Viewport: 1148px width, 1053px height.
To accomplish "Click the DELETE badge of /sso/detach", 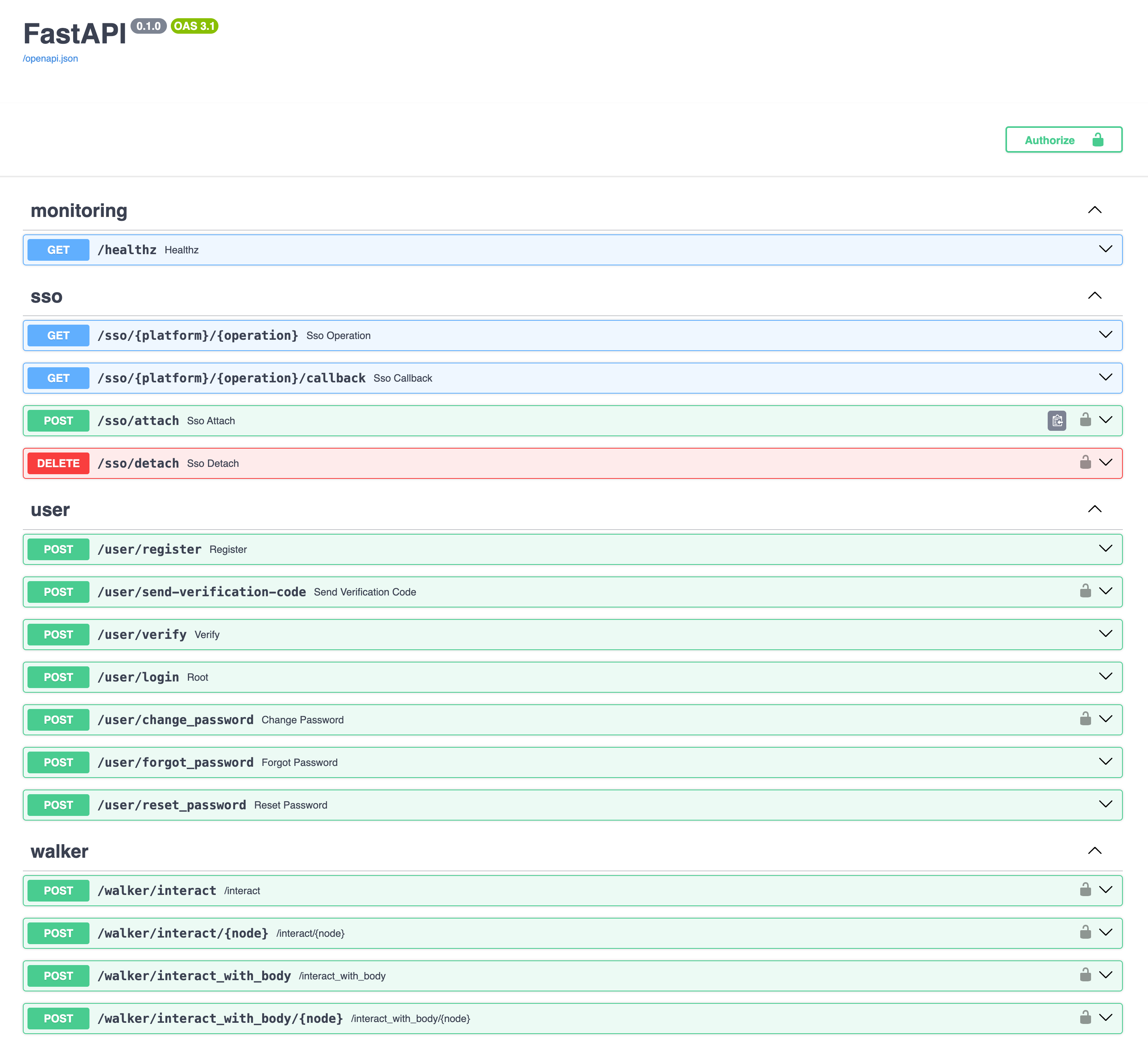I will pos(58,463).
